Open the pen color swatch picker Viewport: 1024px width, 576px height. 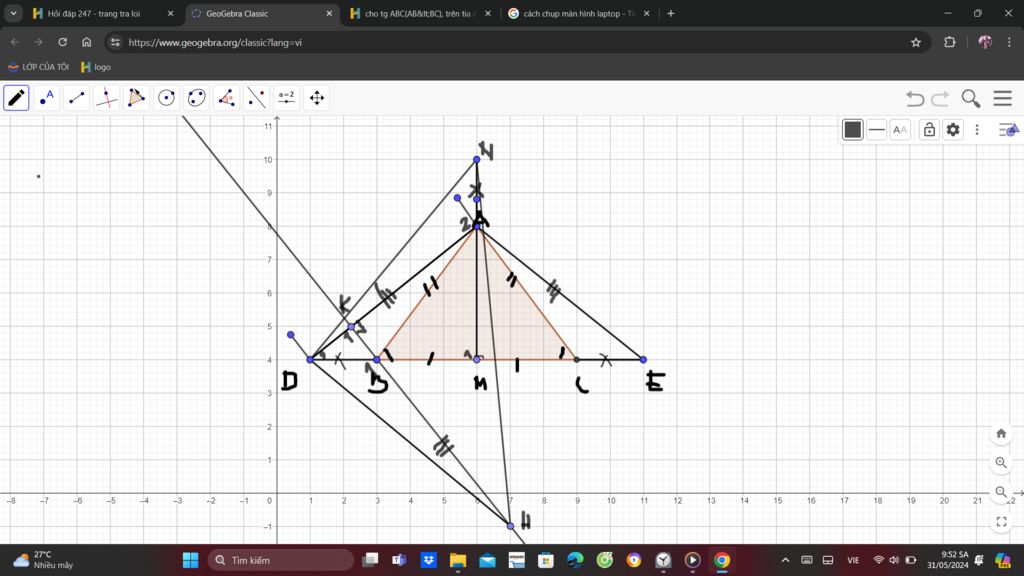(852, 130)
